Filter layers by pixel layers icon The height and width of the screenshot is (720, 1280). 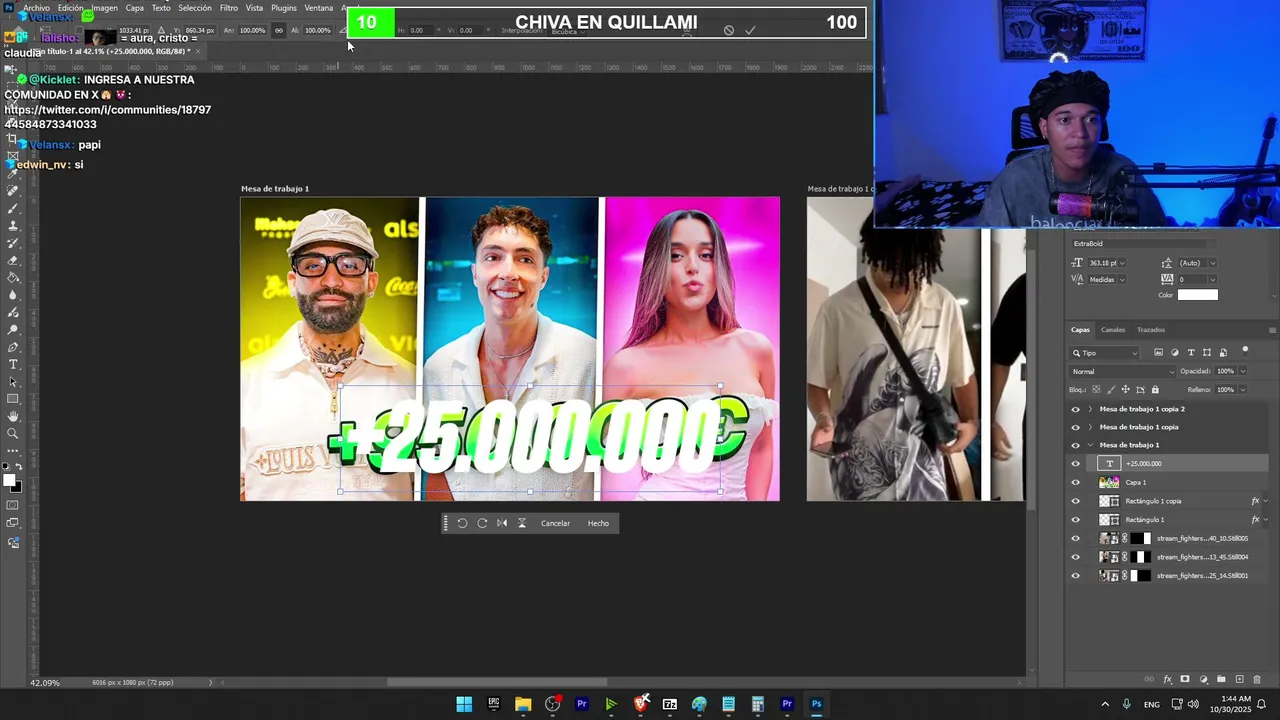pyautogui.click(x=1159, y=352)
